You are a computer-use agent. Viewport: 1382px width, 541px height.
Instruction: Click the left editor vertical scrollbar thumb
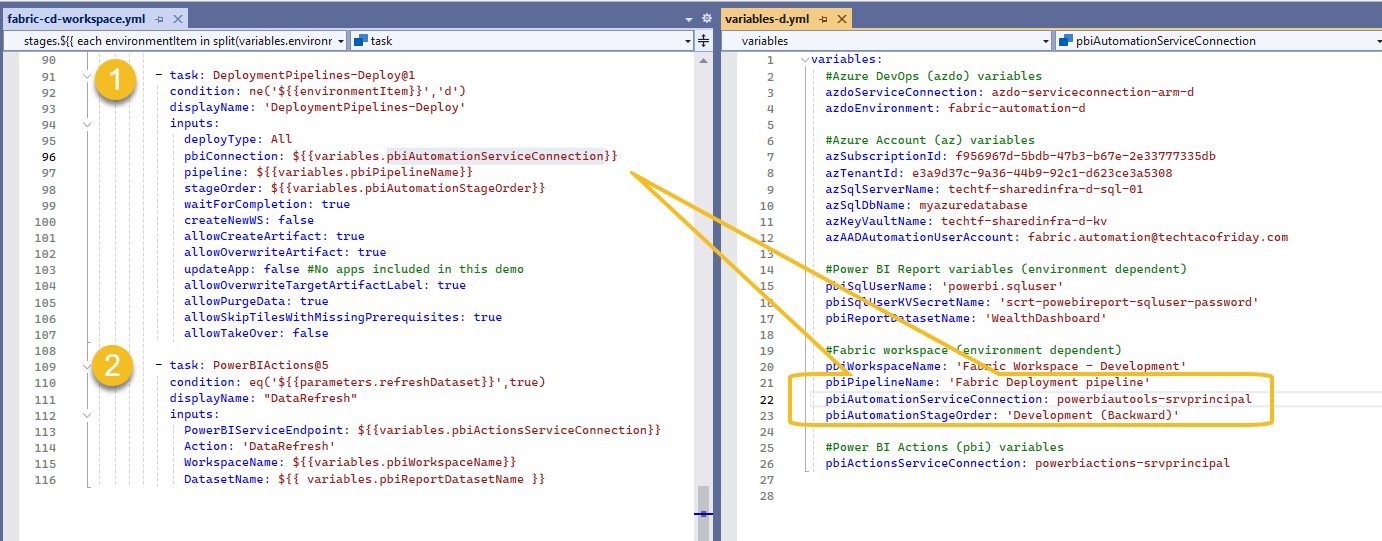coord(703,500)
